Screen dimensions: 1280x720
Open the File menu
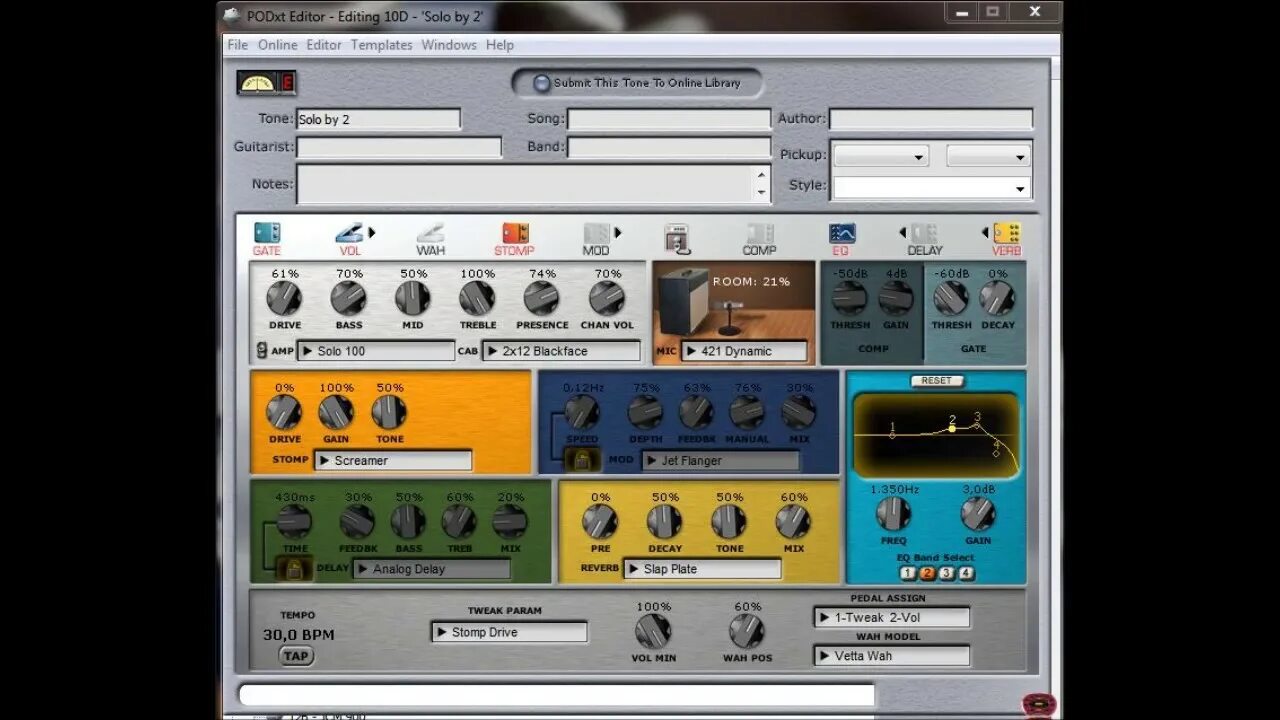point(237,45)
